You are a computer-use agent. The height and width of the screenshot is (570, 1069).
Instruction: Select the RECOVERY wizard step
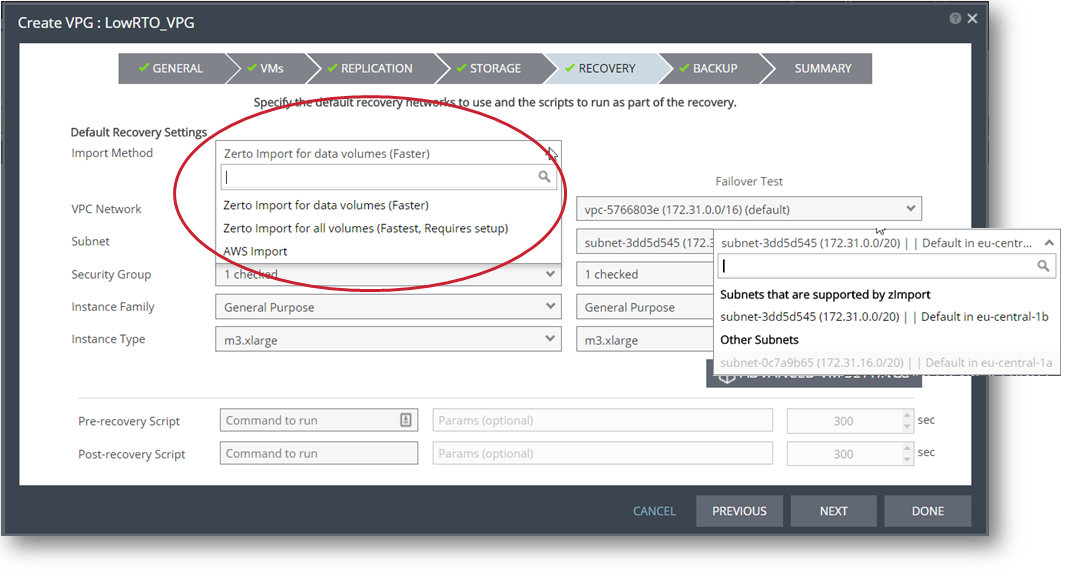tap(600, 68)
